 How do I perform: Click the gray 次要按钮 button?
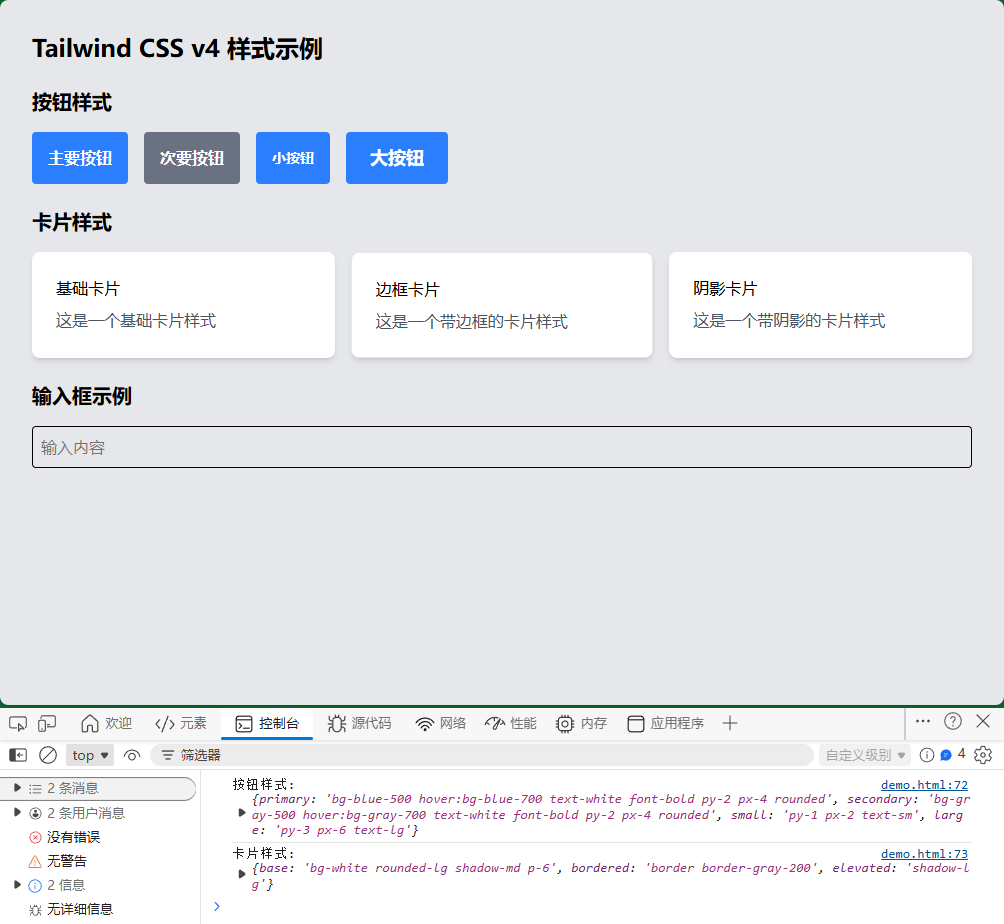tap(191, 158)
